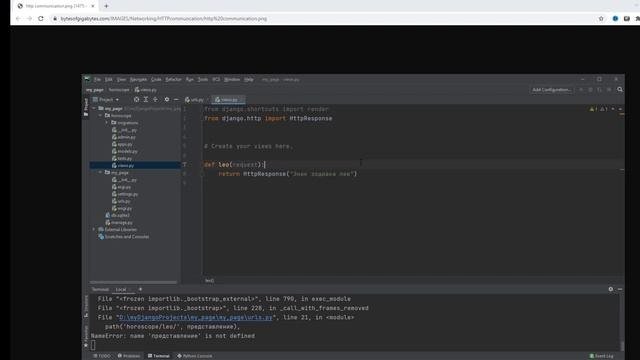Open the Refactor menu
640x360 pixels.
(x=173, y=80)
